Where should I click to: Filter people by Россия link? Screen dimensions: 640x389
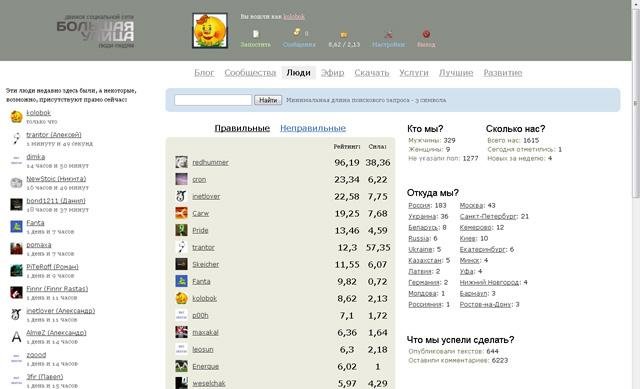click(420, 205)
